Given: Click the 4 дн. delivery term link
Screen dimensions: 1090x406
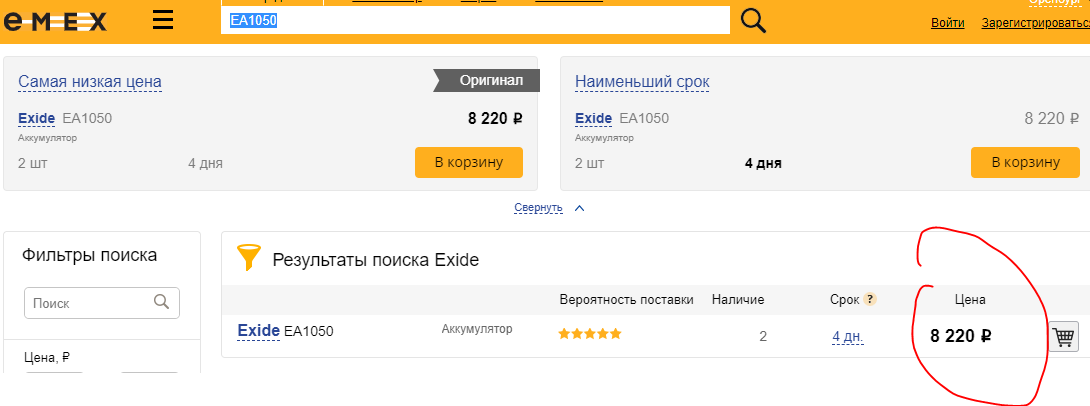Looking at the screenshot, I should click(848, 337).
